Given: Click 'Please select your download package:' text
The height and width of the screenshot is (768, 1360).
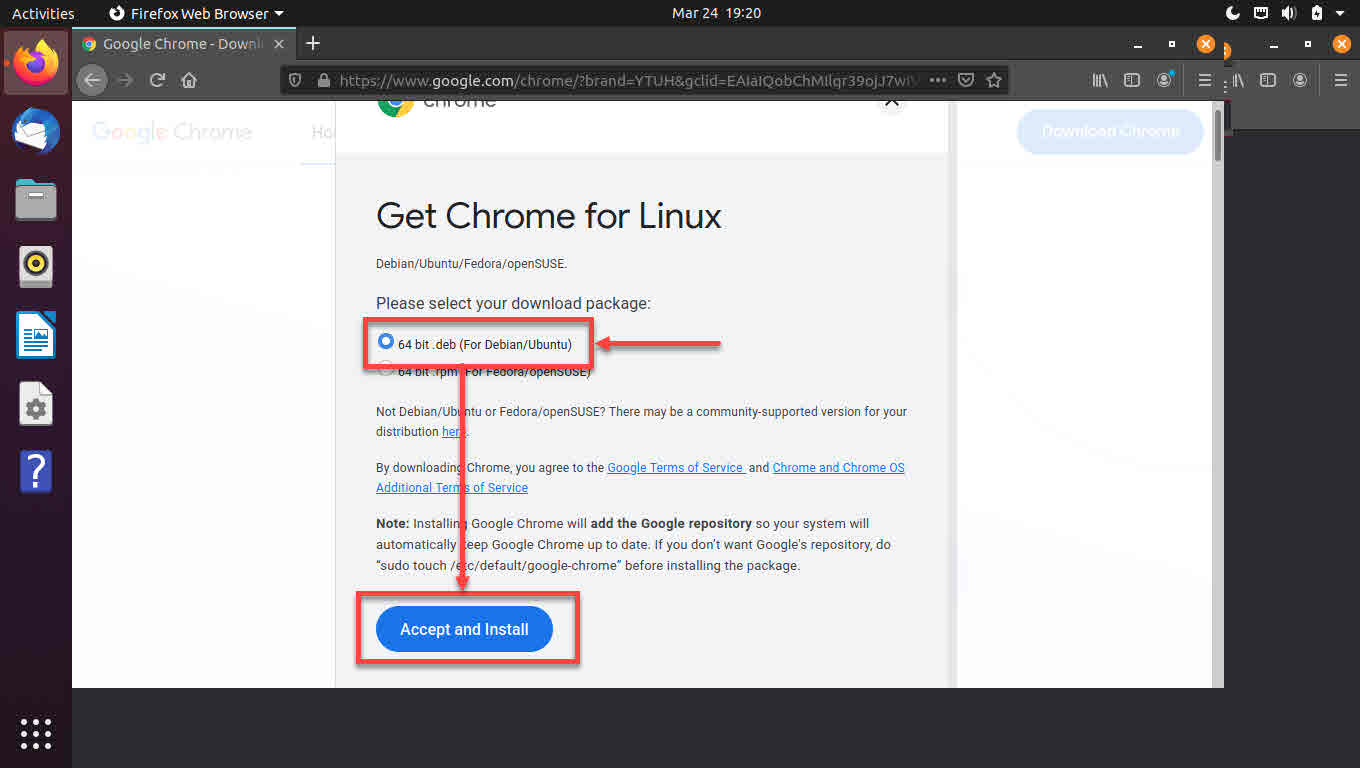Looking at the screenshot, I should 513,303.
